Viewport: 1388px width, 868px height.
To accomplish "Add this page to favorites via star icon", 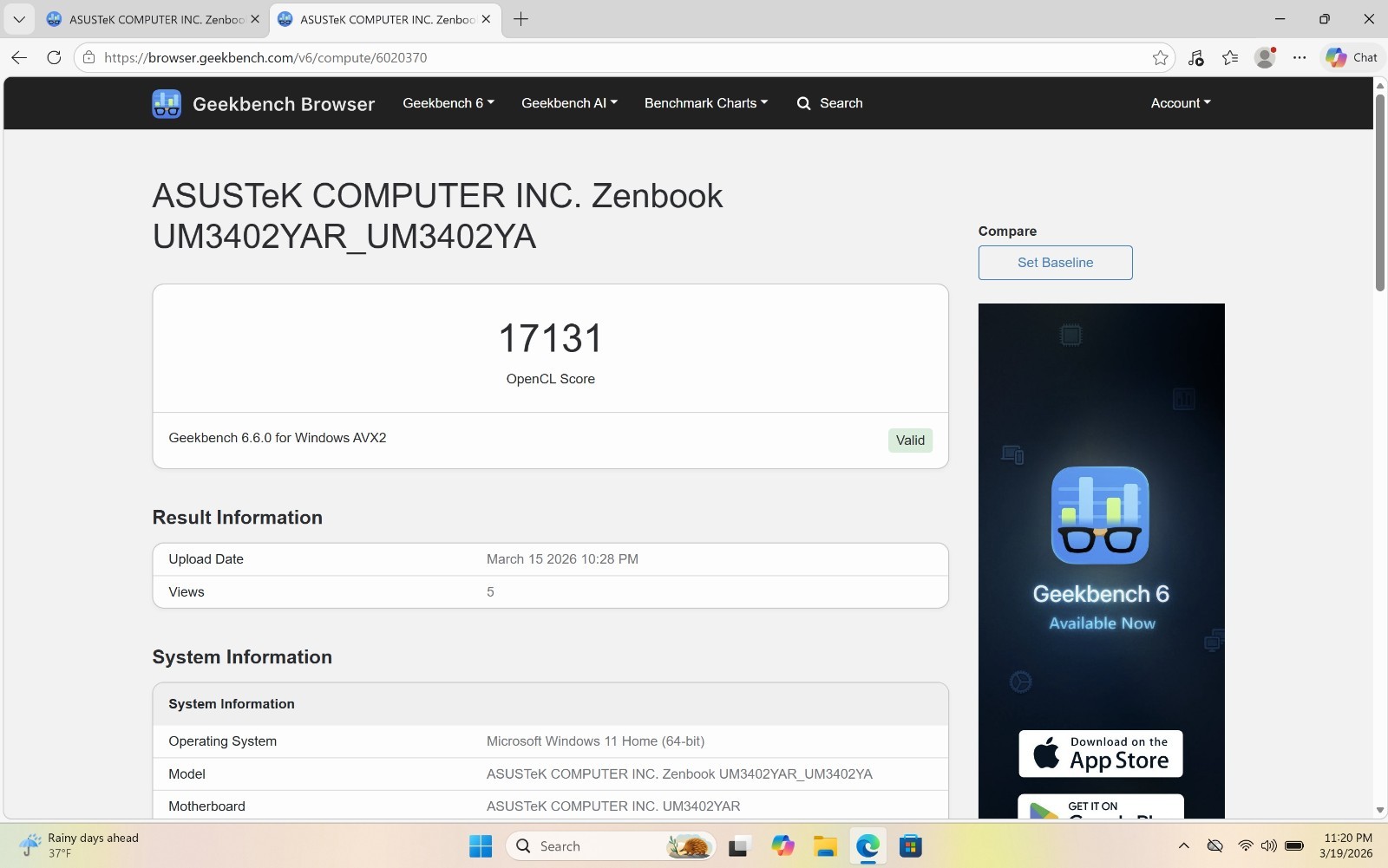I will [1161, 57].
